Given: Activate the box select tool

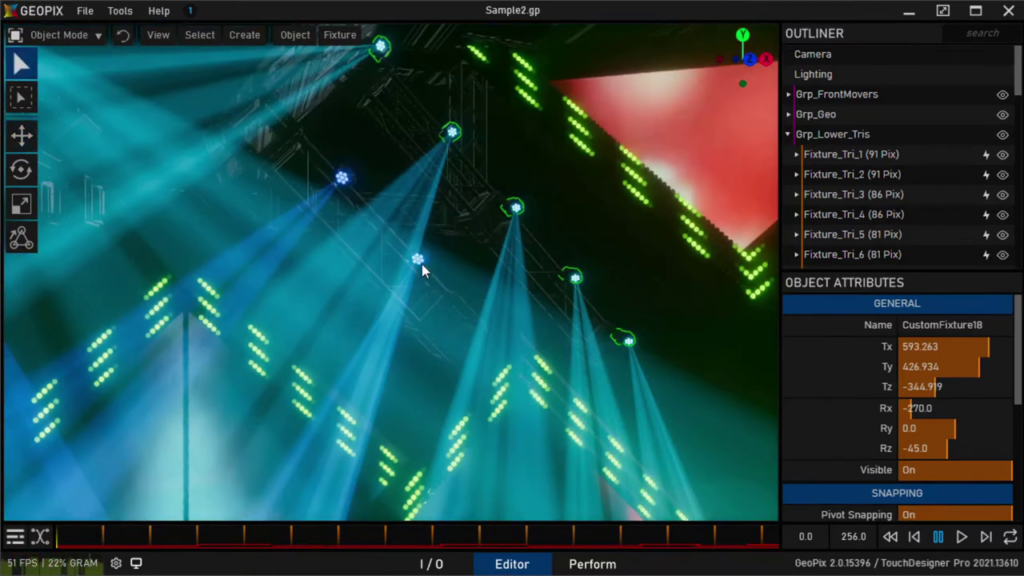Looking at the screenshot, I should tap(21, 97).
